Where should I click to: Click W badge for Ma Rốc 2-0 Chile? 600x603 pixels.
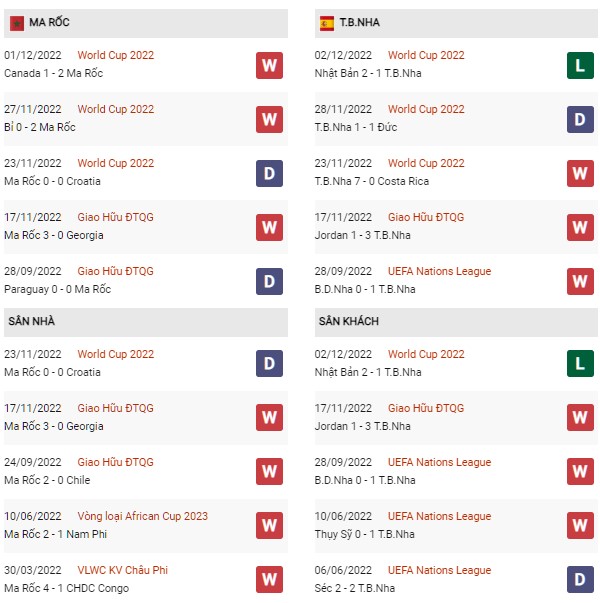269,471
